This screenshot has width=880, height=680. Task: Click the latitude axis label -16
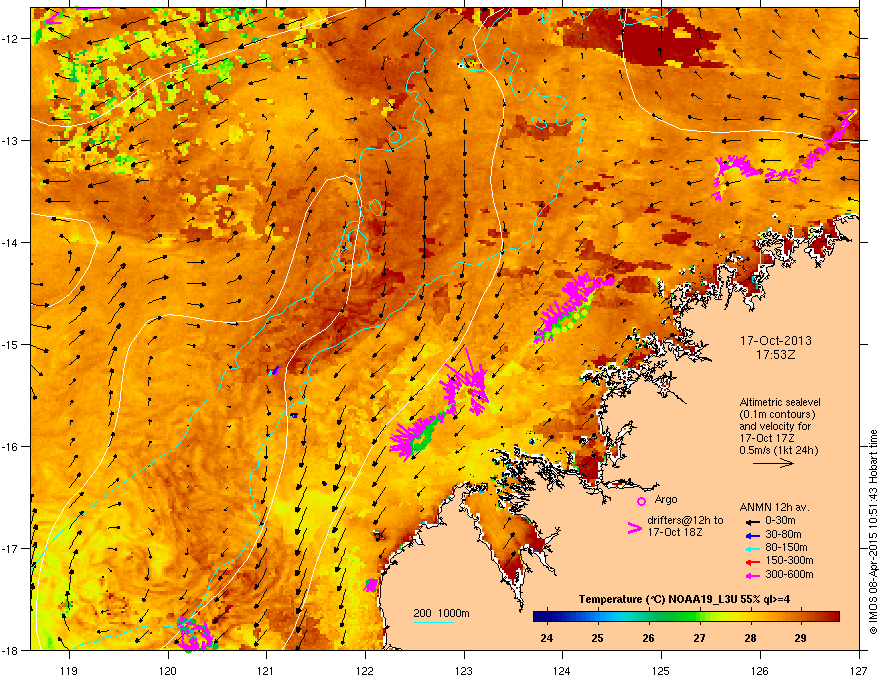click(10, 446)
